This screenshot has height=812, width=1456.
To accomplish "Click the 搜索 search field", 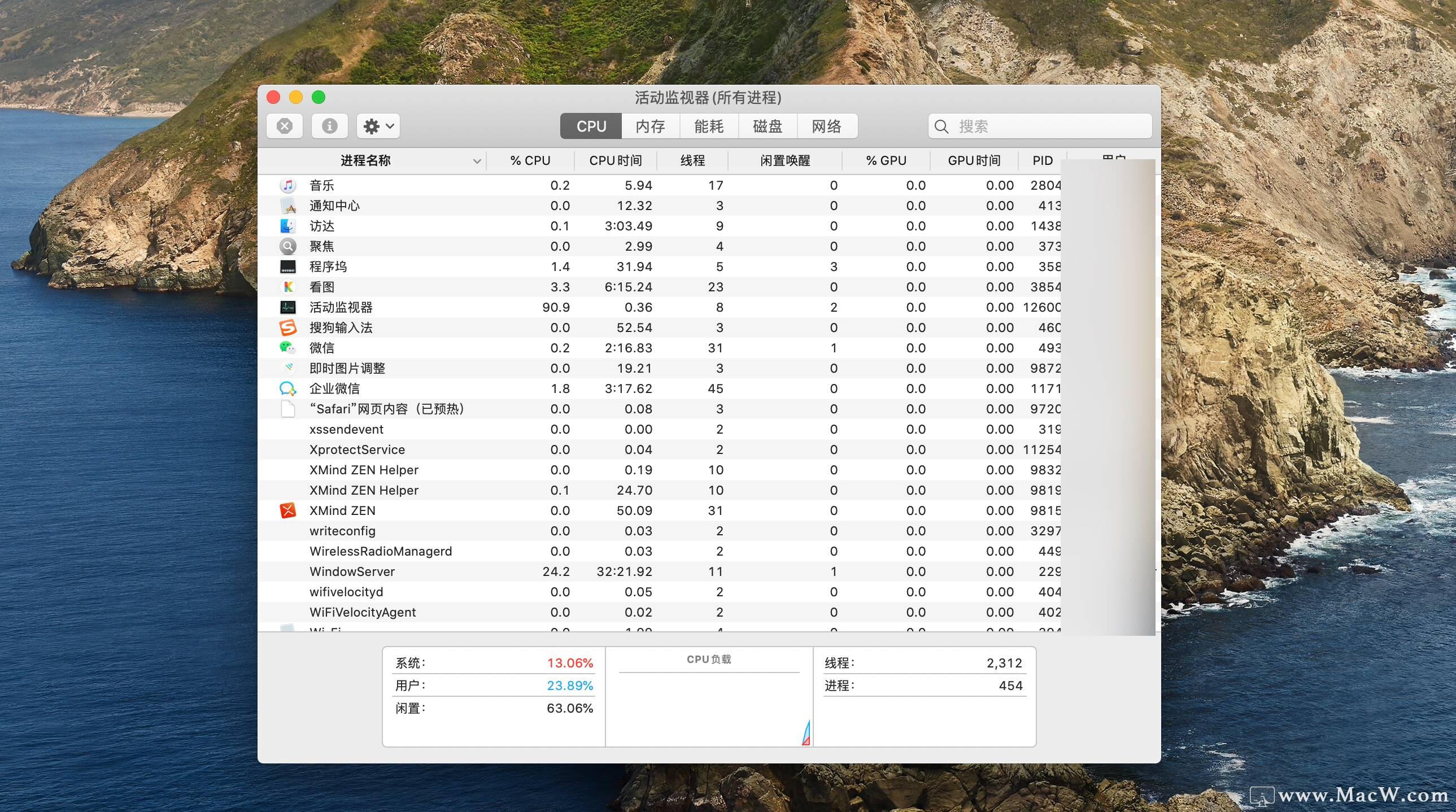I will coord(1040,126).
